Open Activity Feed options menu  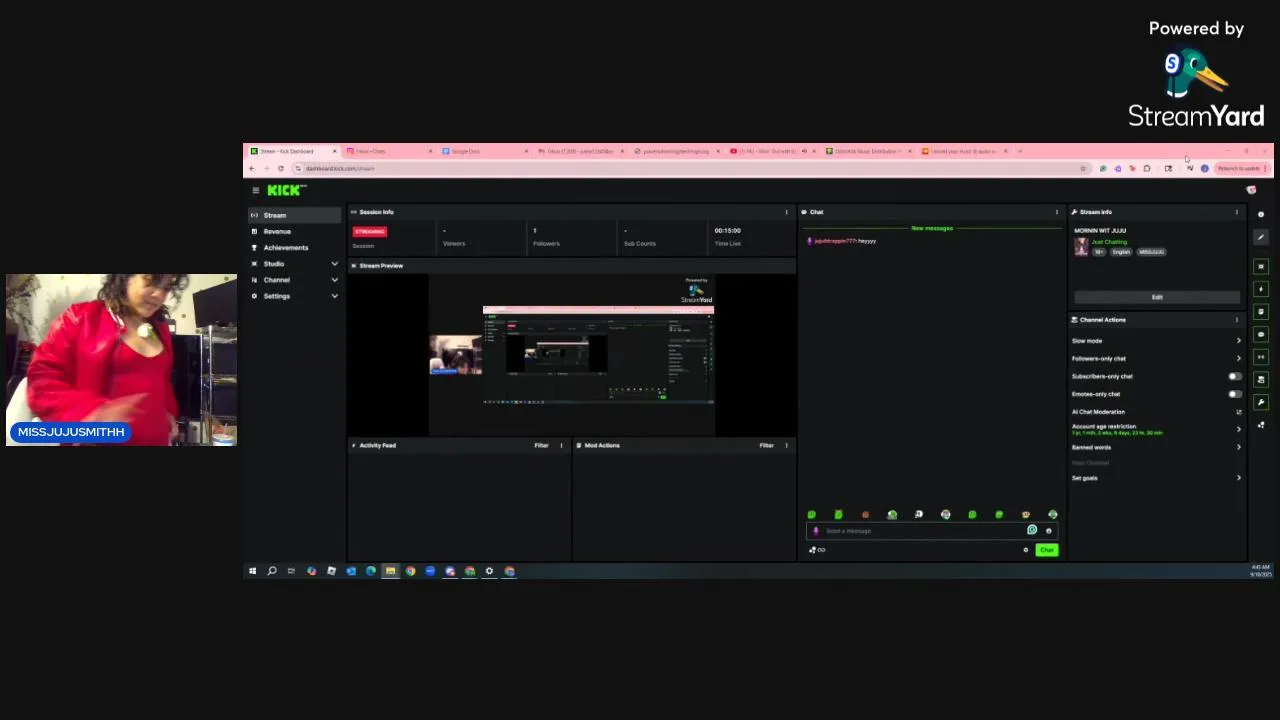pos(561,445)
